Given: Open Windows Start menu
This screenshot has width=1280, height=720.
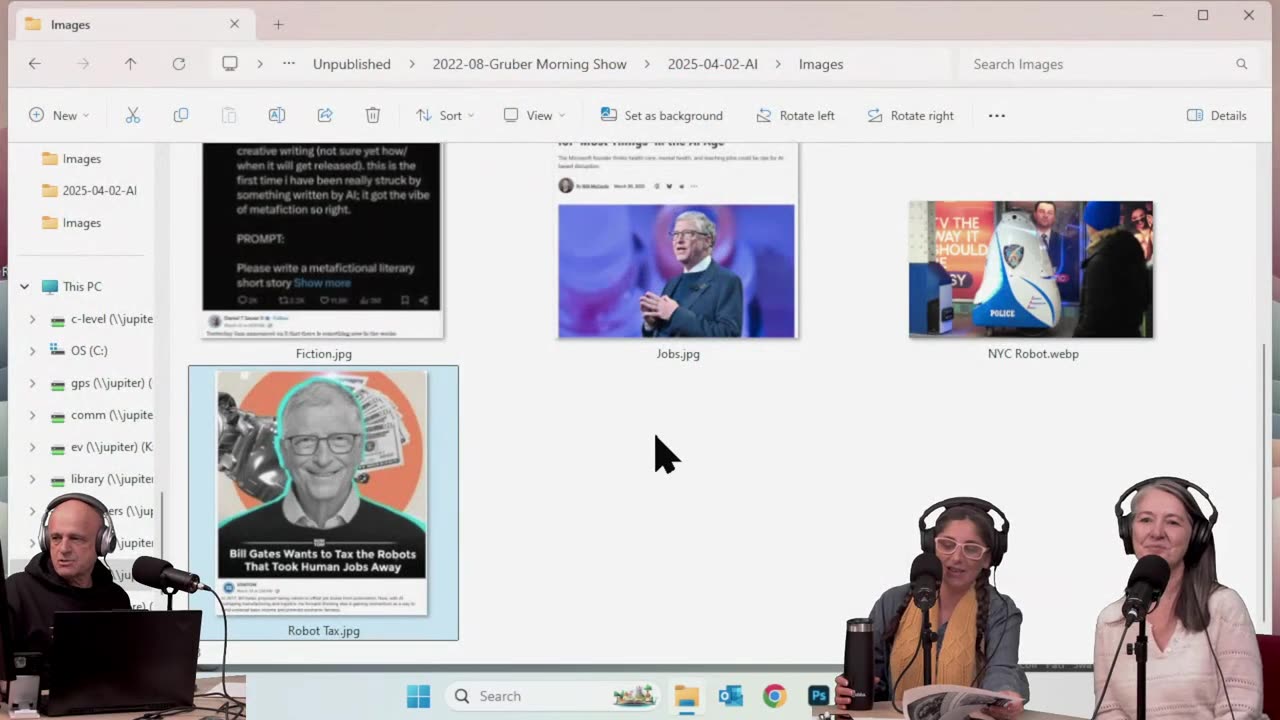Looking at the screenshot, I should [x=419, y=696].
